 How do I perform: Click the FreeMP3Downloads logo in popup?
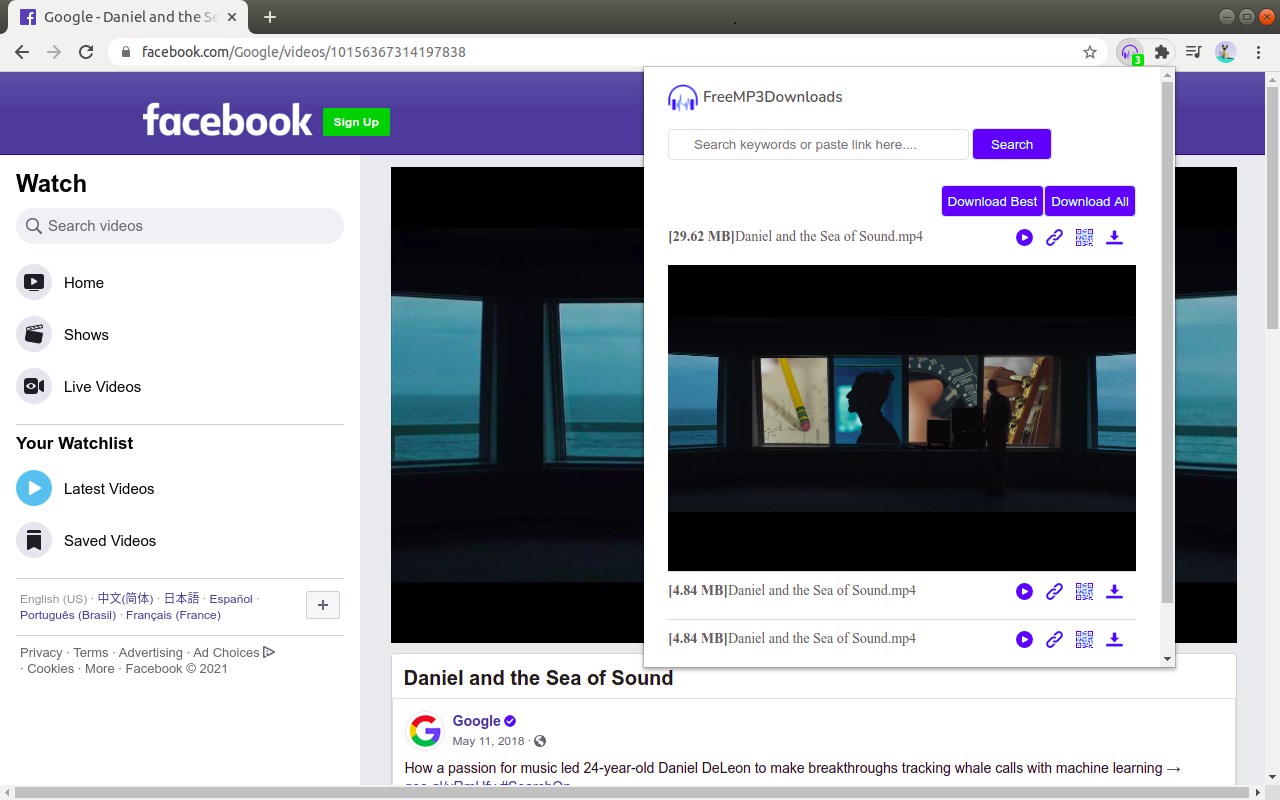pos(755,97)
